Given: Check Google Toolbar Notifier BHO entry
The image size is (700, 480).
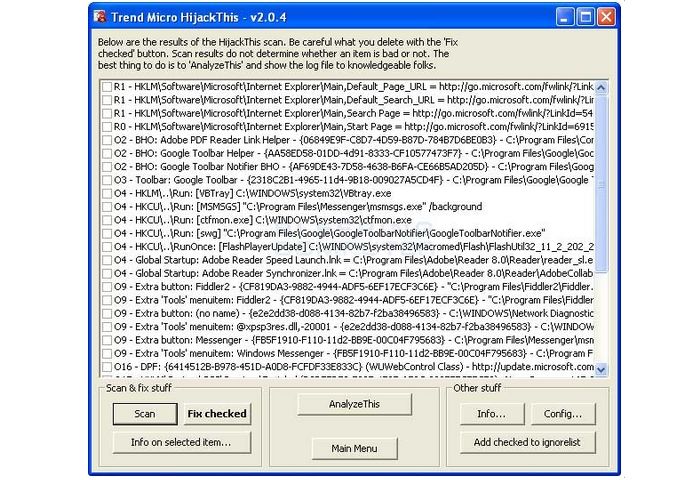Looking at the screenshot, I should [x=107, y=167].
